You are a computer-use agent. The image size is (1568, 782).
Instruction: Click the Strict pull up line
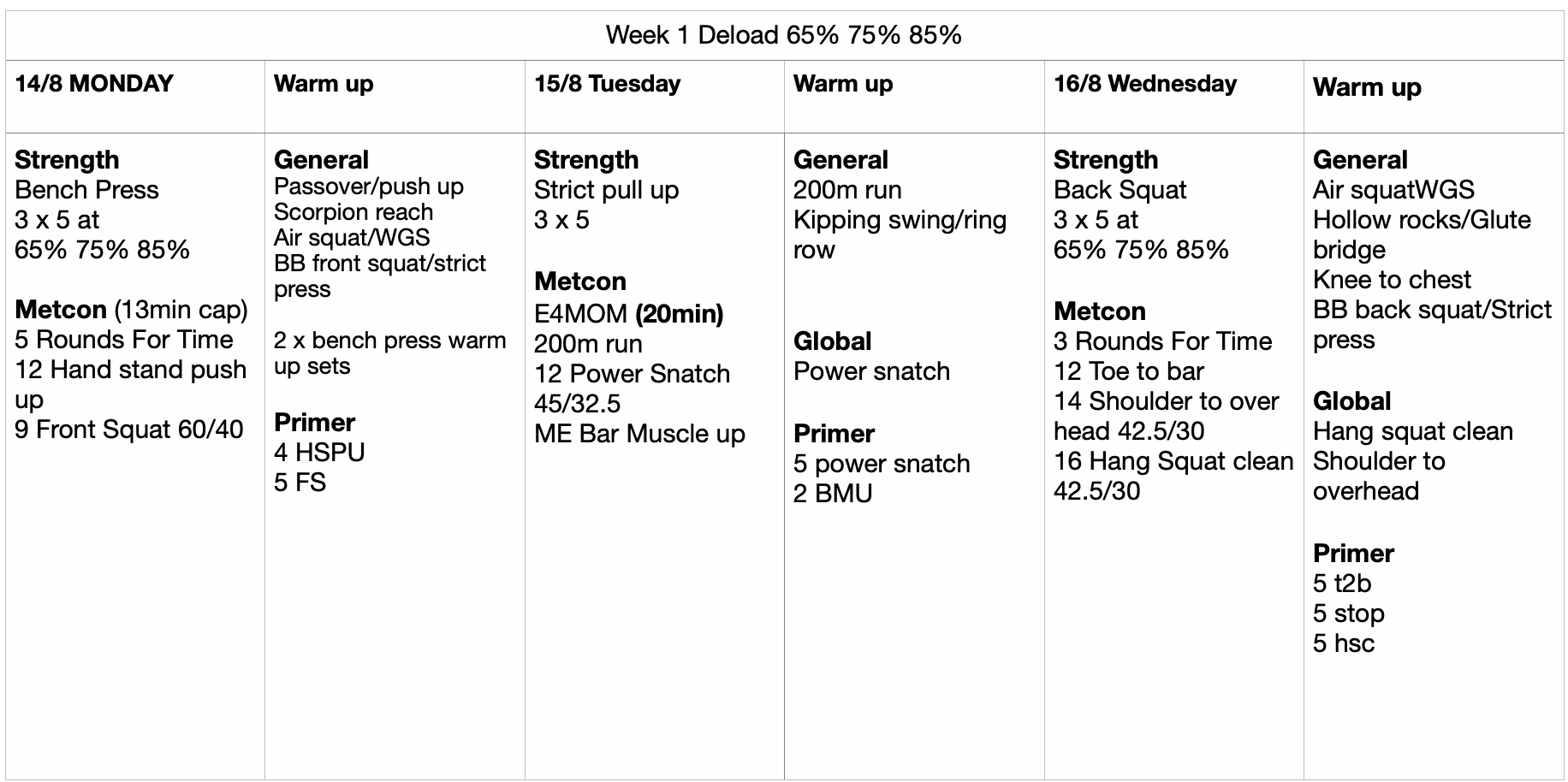pos(606,190)
